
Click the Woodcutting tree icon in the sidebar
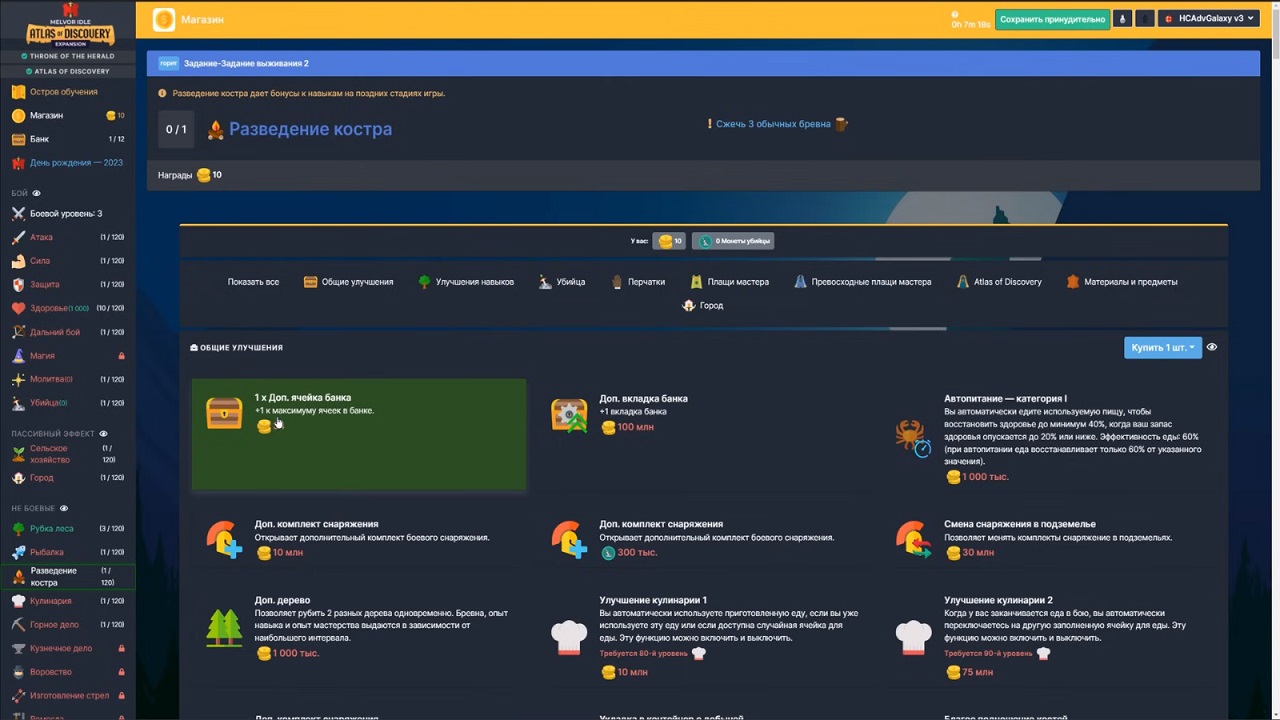[18, 528]
